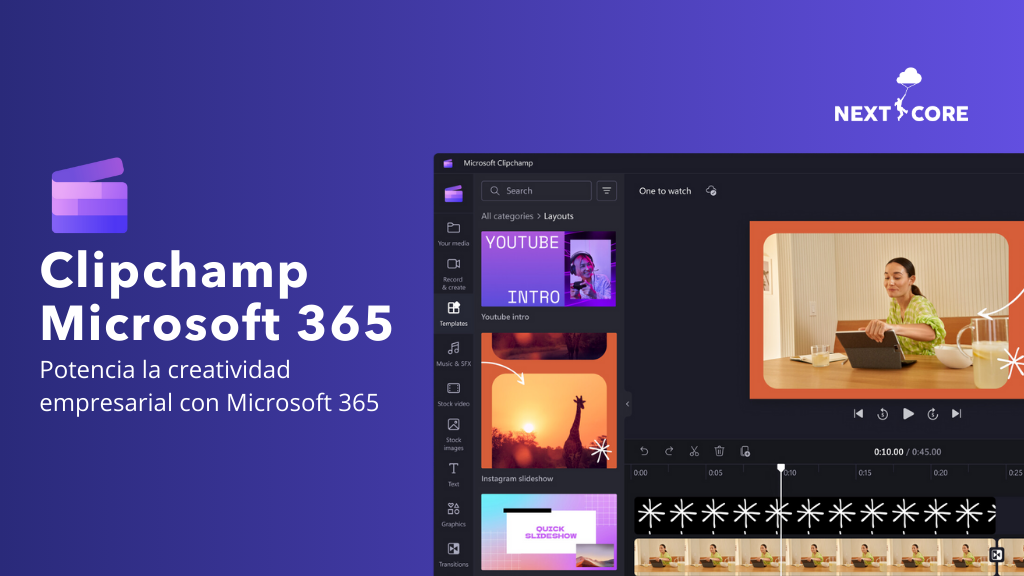
Task: Play the video preview
Action: (x=908, y=414)
